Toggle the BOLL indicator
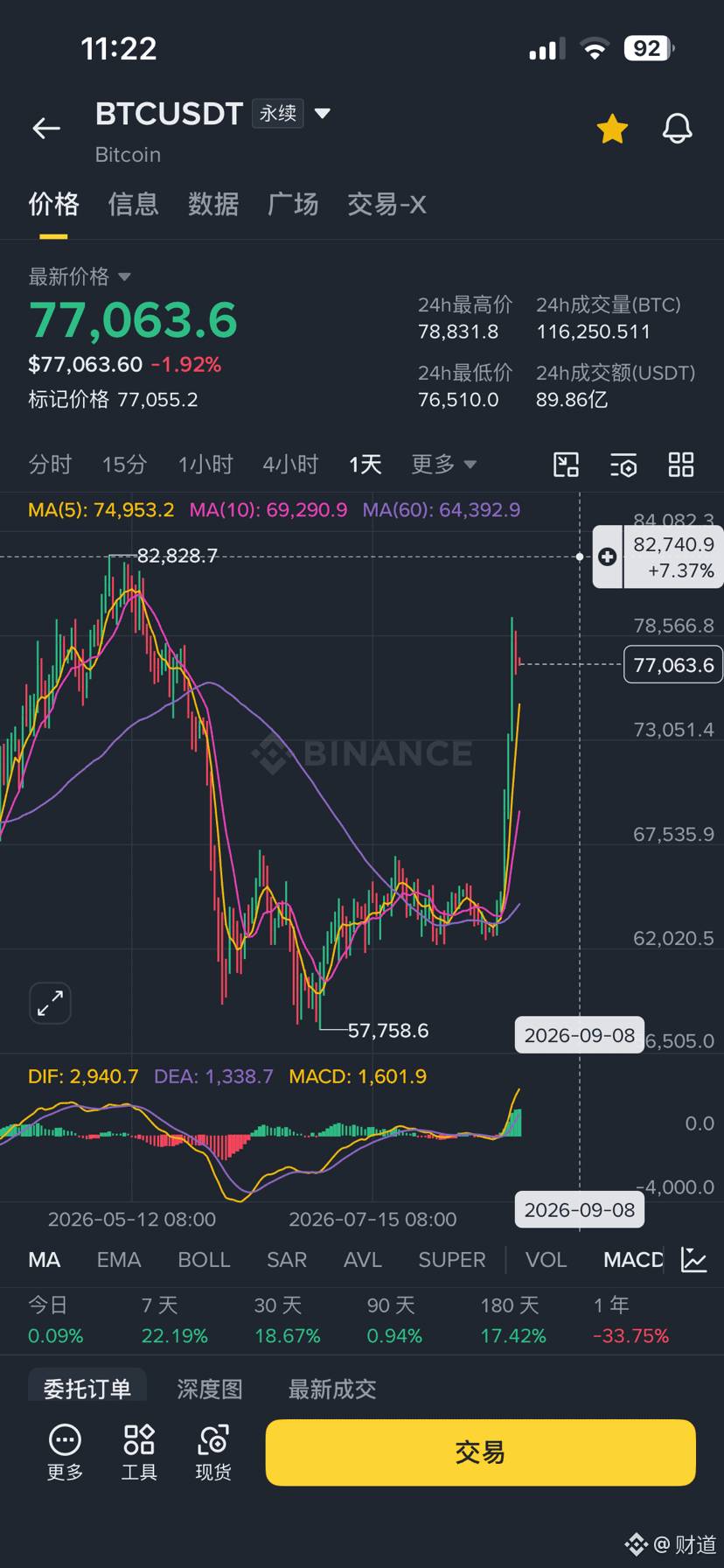Screen dimensions: 724x1568 click(x=204, y=1259)
